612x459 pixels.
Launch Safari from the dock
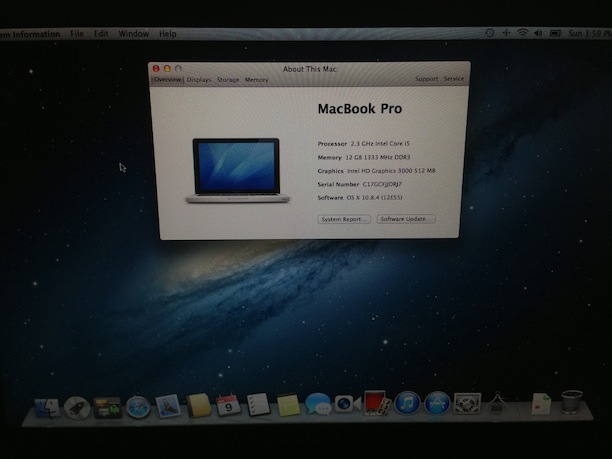click(137, 406)
